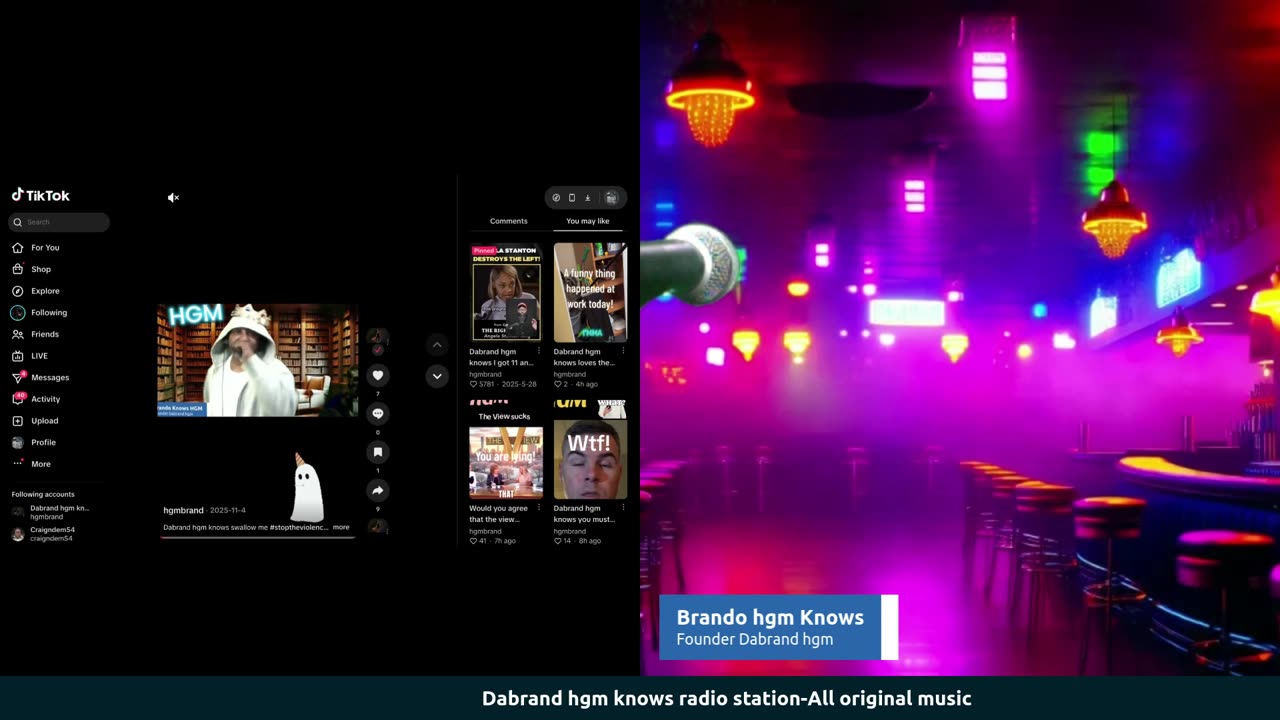Open the 'Wtf!' video thumbnail

[x=590, y=450]
